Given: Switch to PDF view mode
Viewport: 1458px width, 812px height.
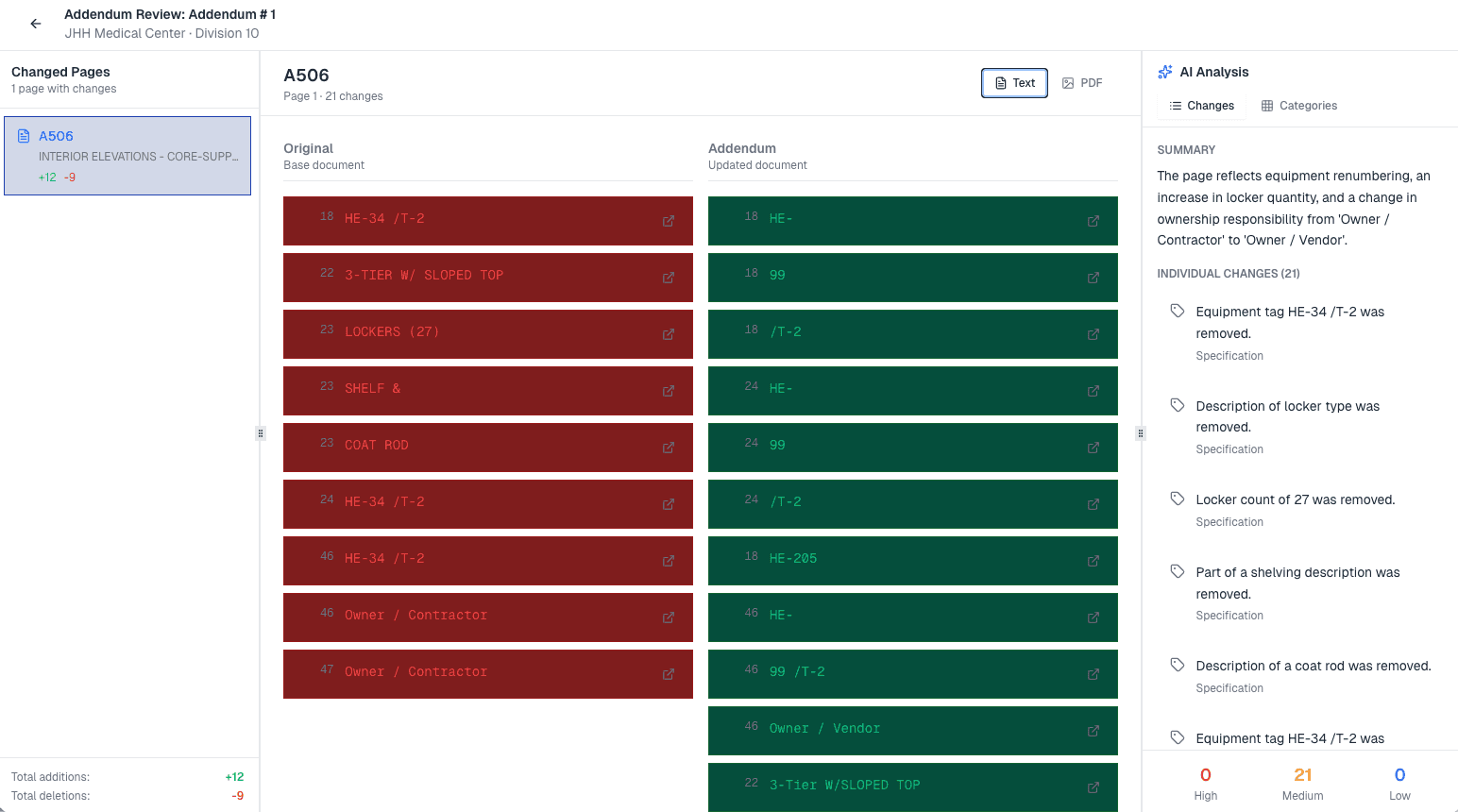Looking at the screenshot, I should point(1082,83).
